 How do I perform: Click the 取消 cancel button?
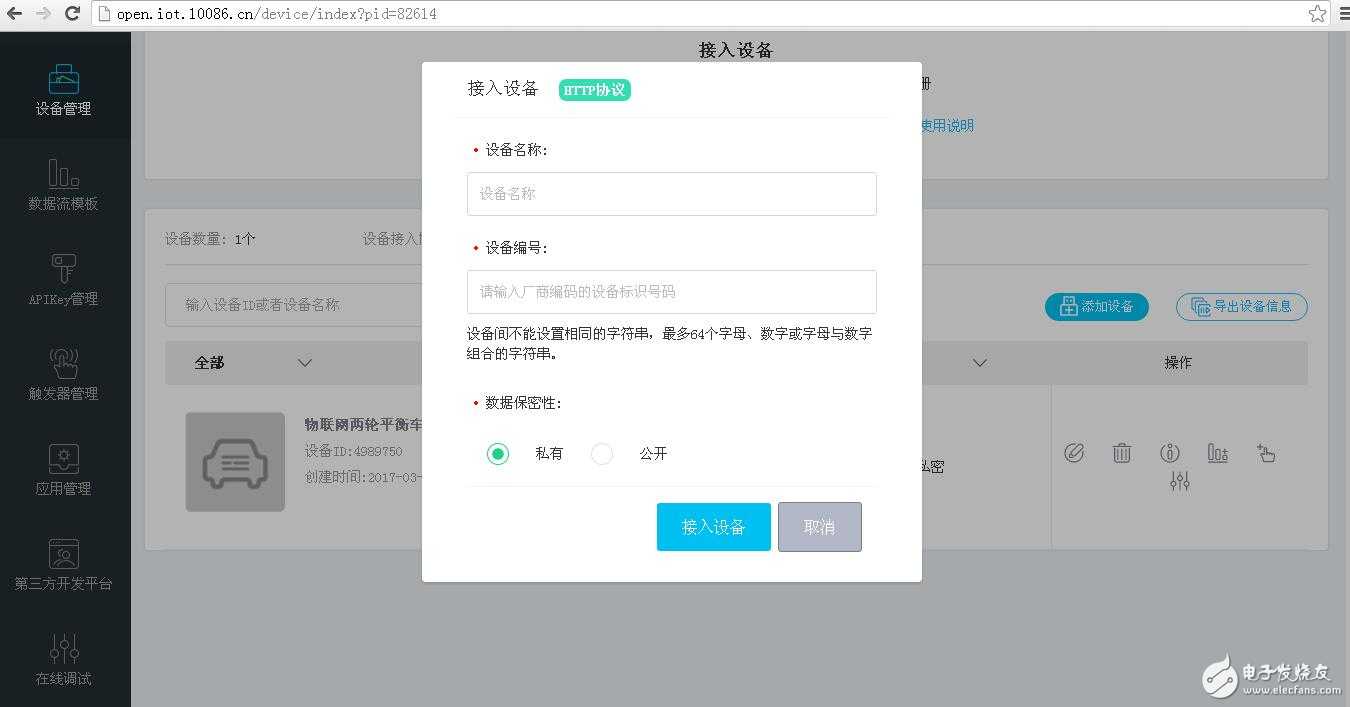click(820, 527)
